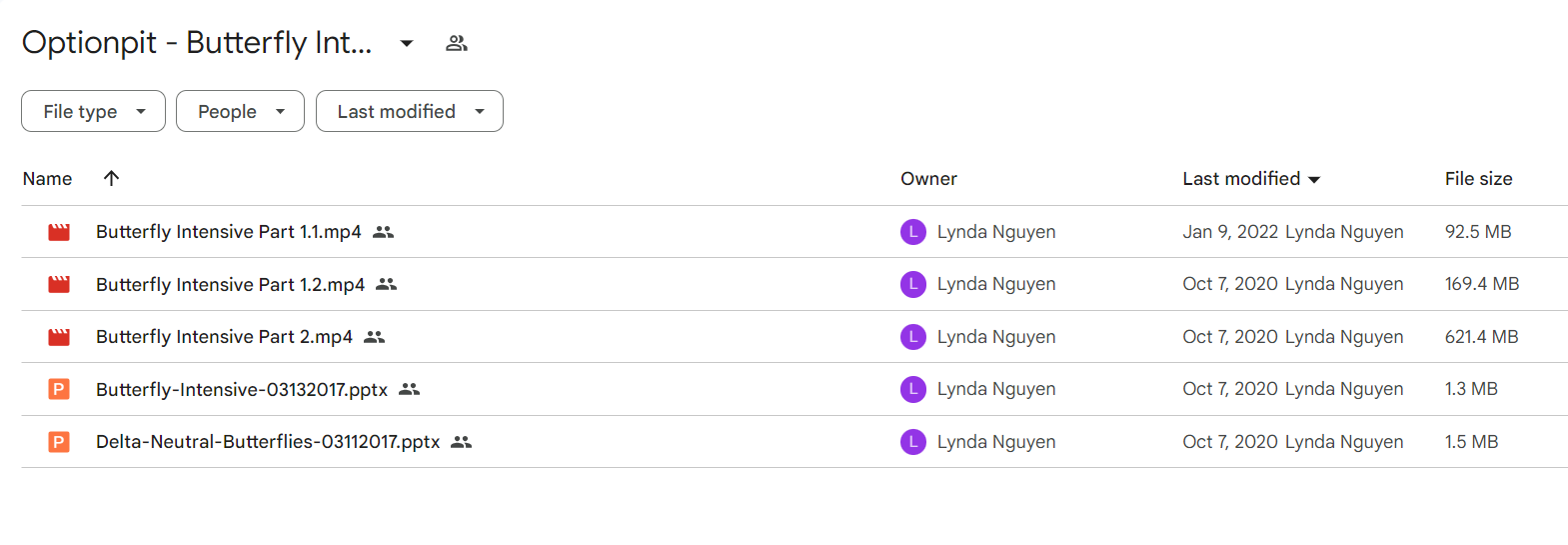Click the video icon for Butterfly Intensive Part 1.2.mp4
The width and height of the screenshot is (1568, 545).
(x=59, y=284)
